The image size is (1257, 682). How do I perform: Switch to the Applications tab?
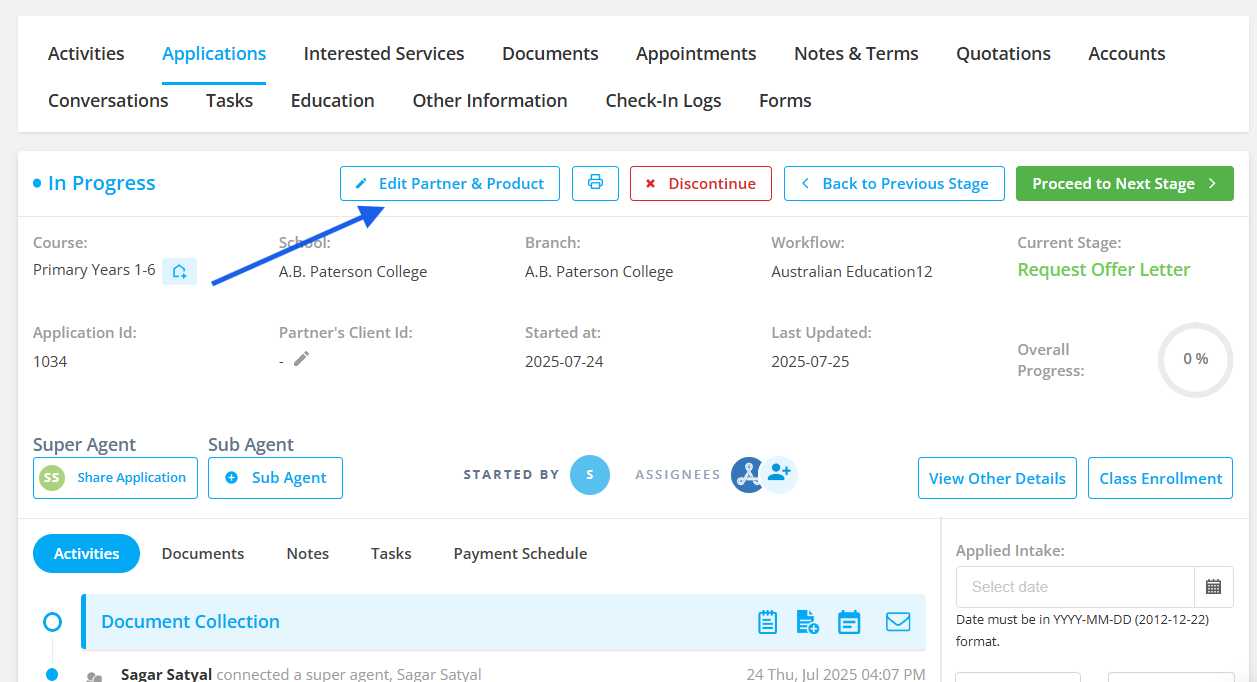[214, 54]
